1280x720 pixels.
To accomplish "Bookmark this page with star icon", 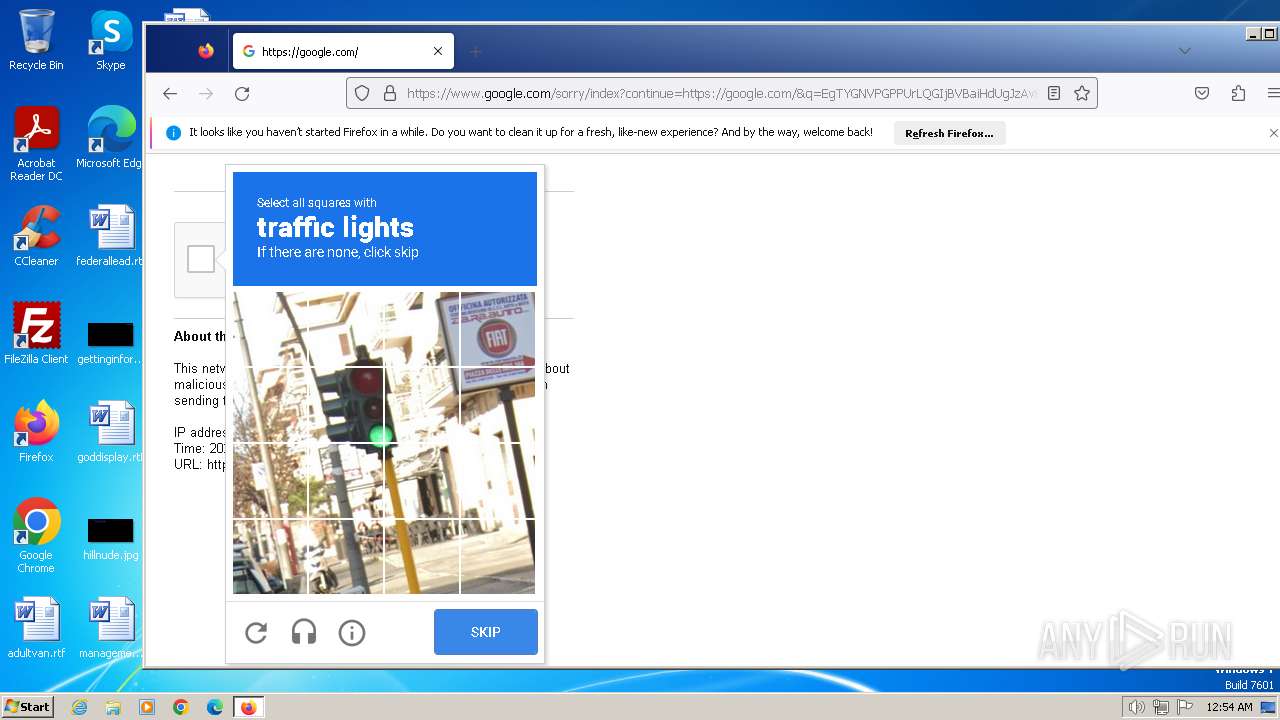I will (x=1082, y=93).
